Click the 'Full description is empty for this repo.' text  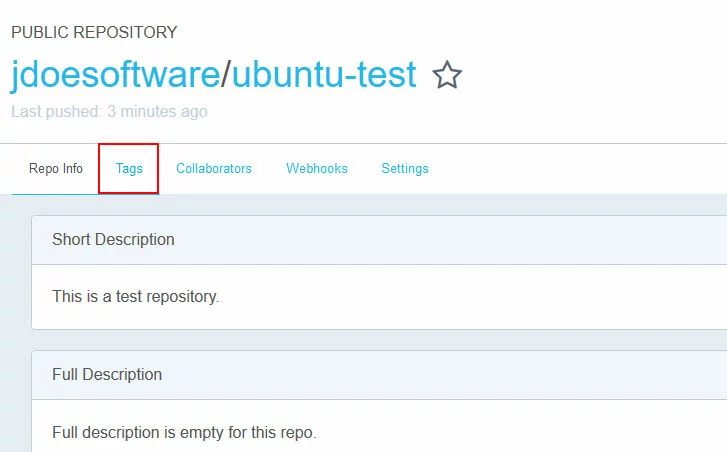184,433
